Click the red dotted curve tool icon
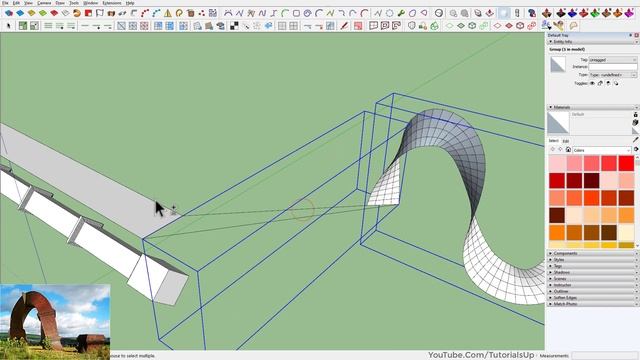The image size is (640, 360). 145,13
